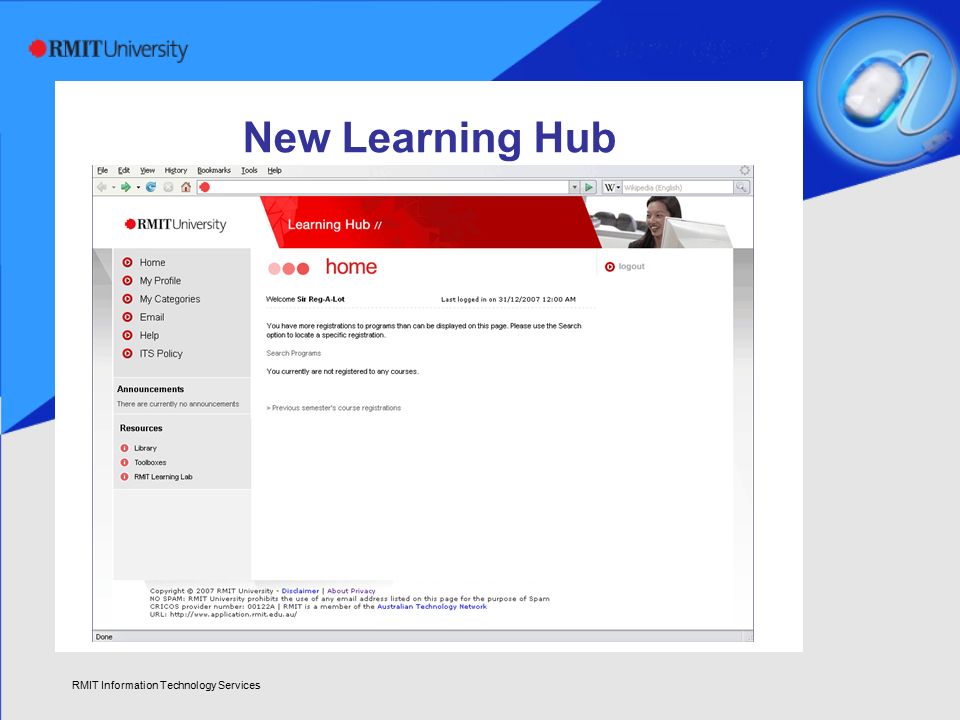Open the View menu
Image resolution: width=960 pixels, height=720 pixels.
tap(148, 170)
